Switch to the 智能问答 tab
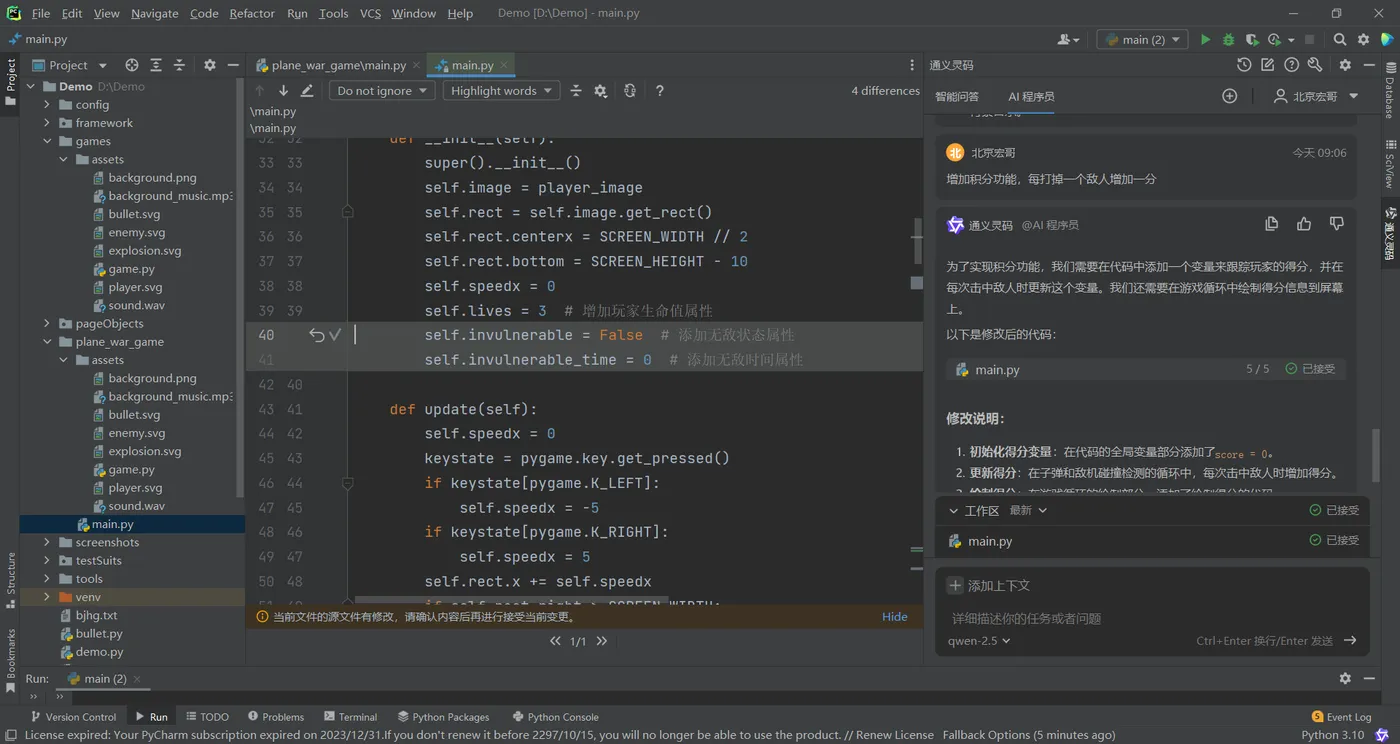 tap(957, 97)
